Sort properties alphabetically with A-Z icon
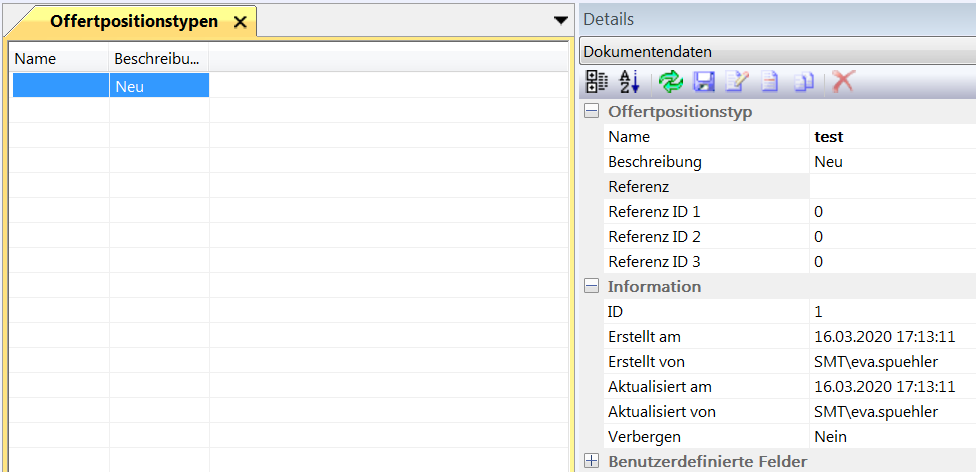The width and height of the screenshot is (976, 472). 629,82
